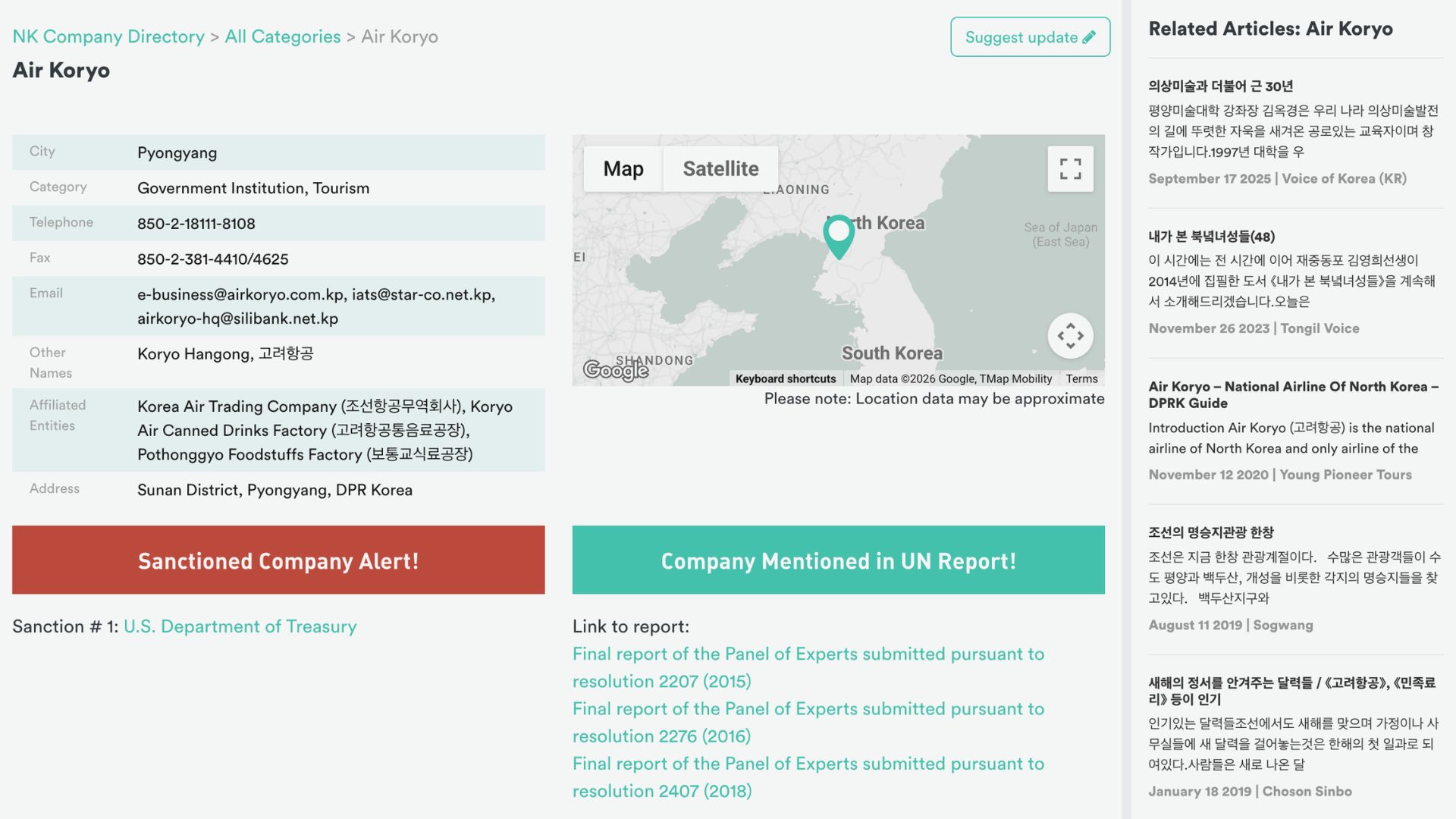Open Panel of Experts report resolution 2276 (2016)
This screenshot has width=1456, height=819.
click(x=808, y=722)
